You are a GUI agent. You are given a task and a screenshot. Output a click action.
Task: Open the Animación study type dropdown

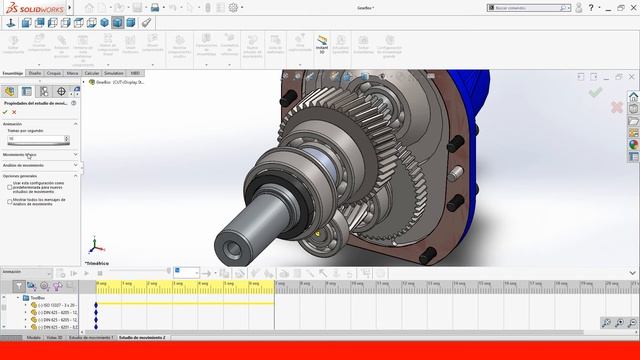pyautogui.click(x=27, y=272)
